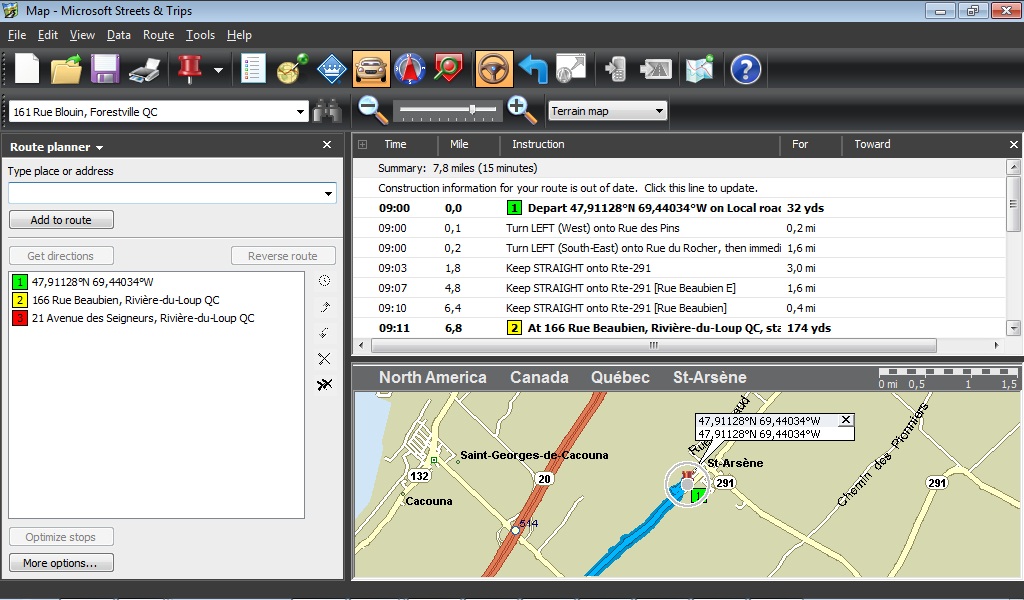Open the Help menu
The image size is (1024, 600).
click(x=239, y=35)
